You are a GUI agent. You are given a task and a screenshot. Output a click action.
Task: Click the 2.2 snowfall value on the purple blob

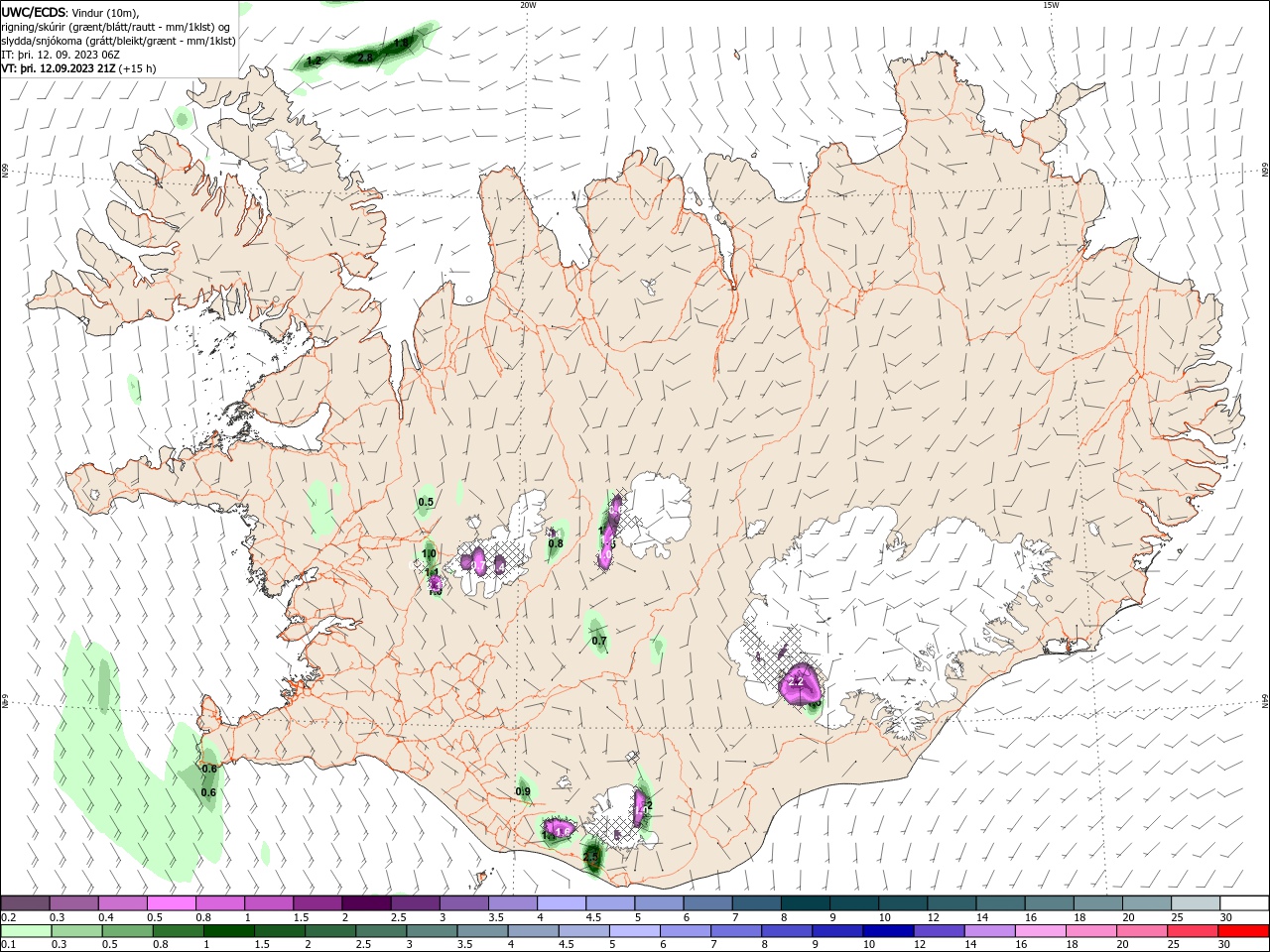[795, 682]
